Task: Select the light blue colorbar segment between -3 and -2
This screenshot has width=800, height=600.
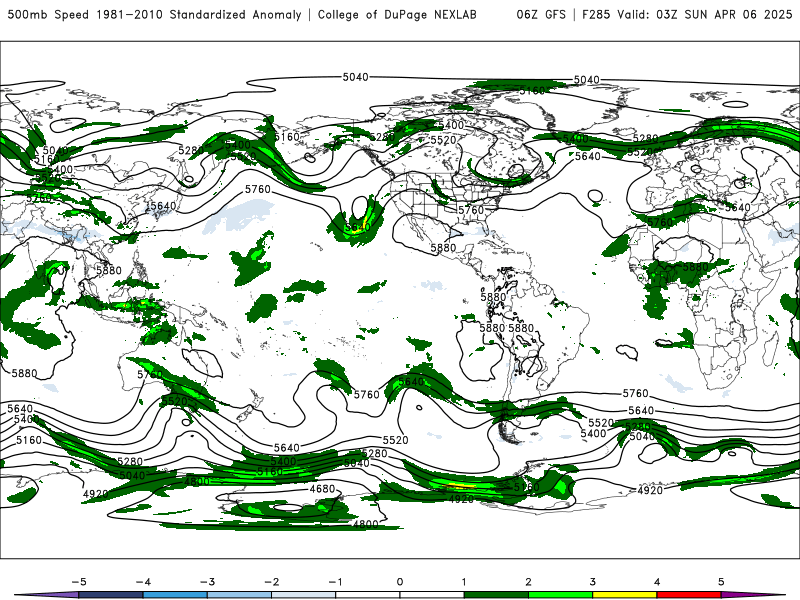Action: tap(239, 595)
